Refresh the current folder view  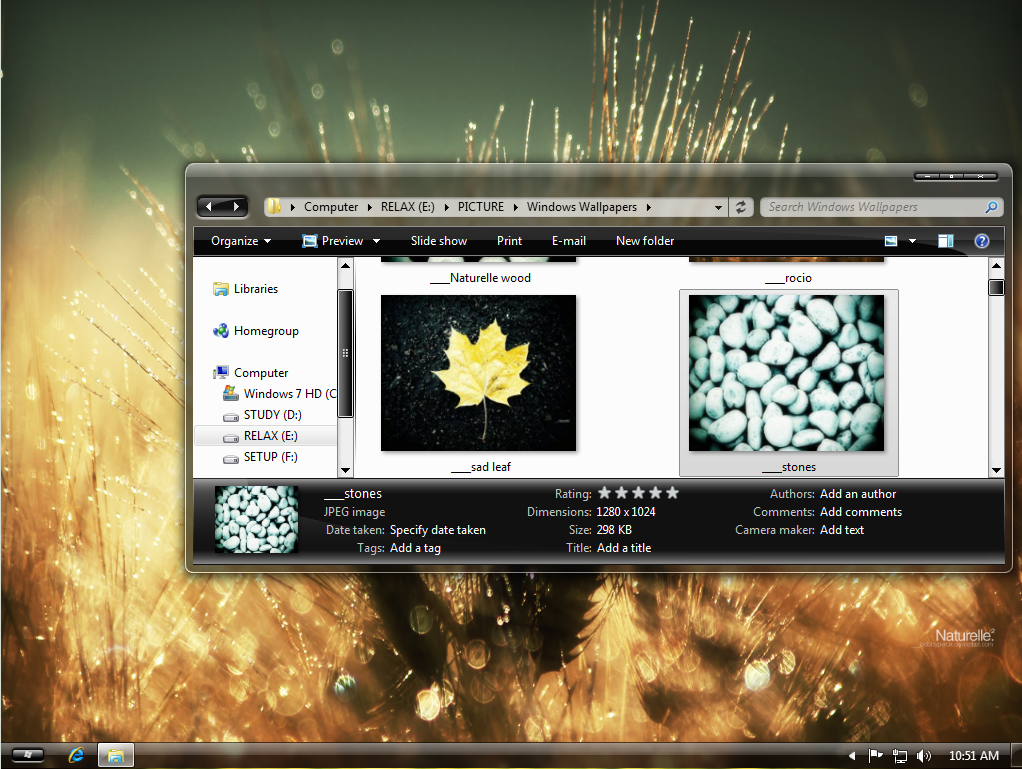coord(740,207)
